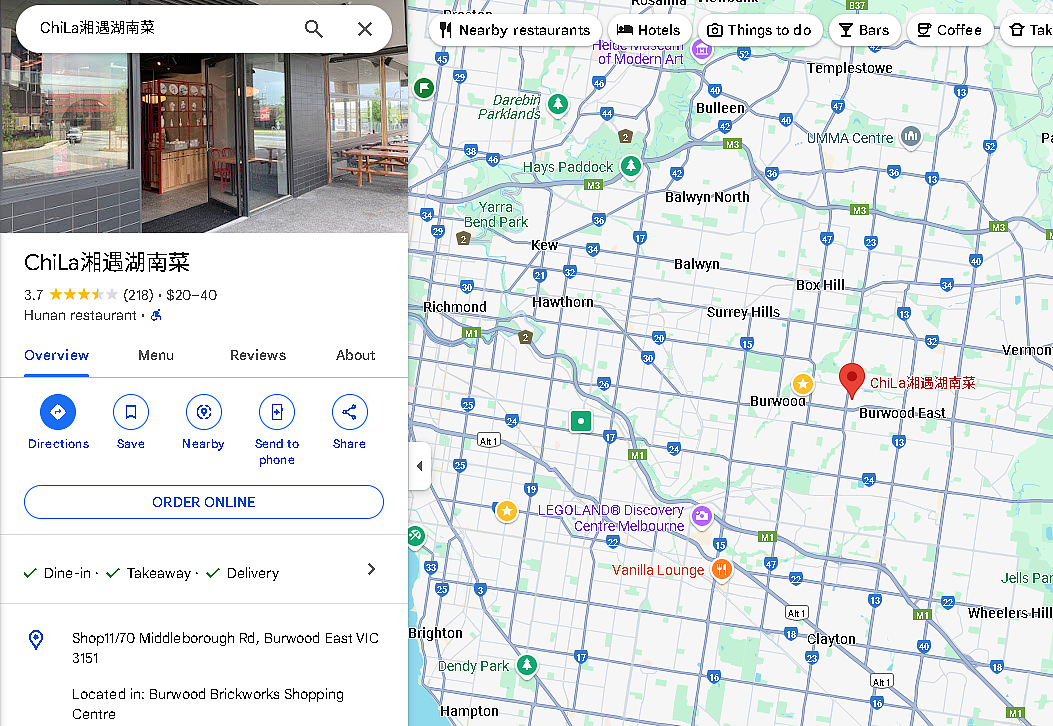Click the UMMA Centre marker icon
This screenshot has width=1053, height=726.
[911, 137]
